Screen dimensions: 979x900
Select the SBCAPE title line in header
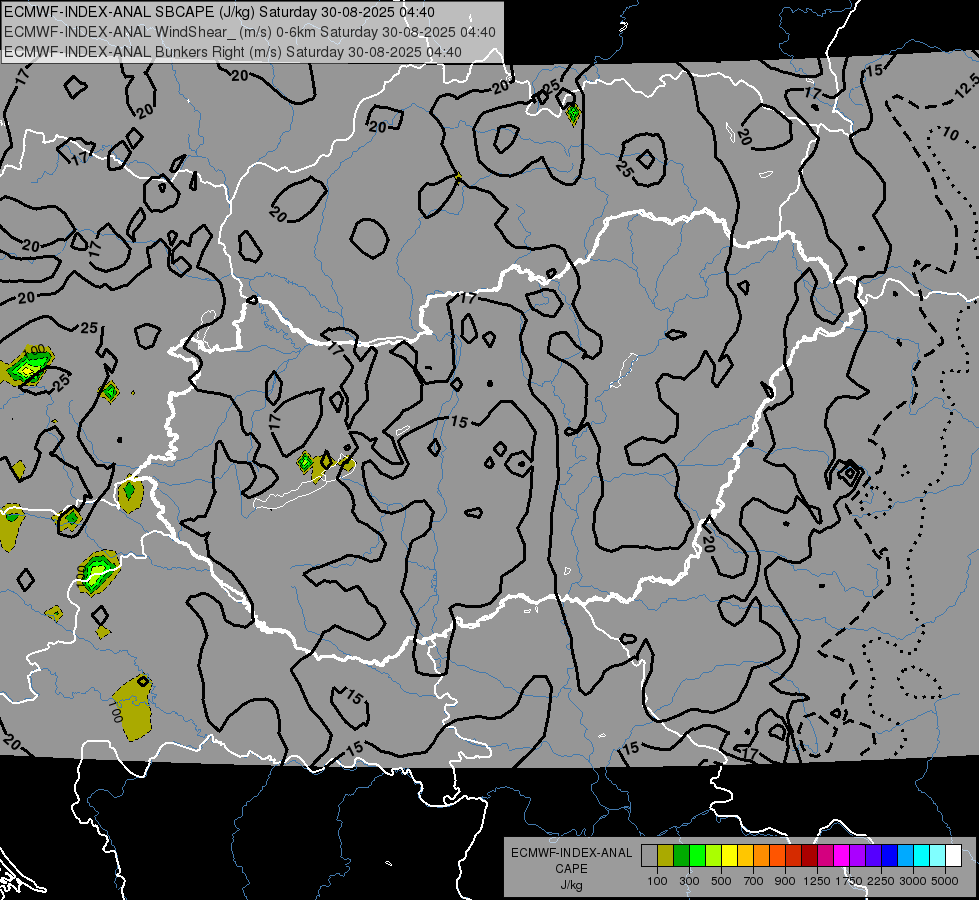pos(220,12)
